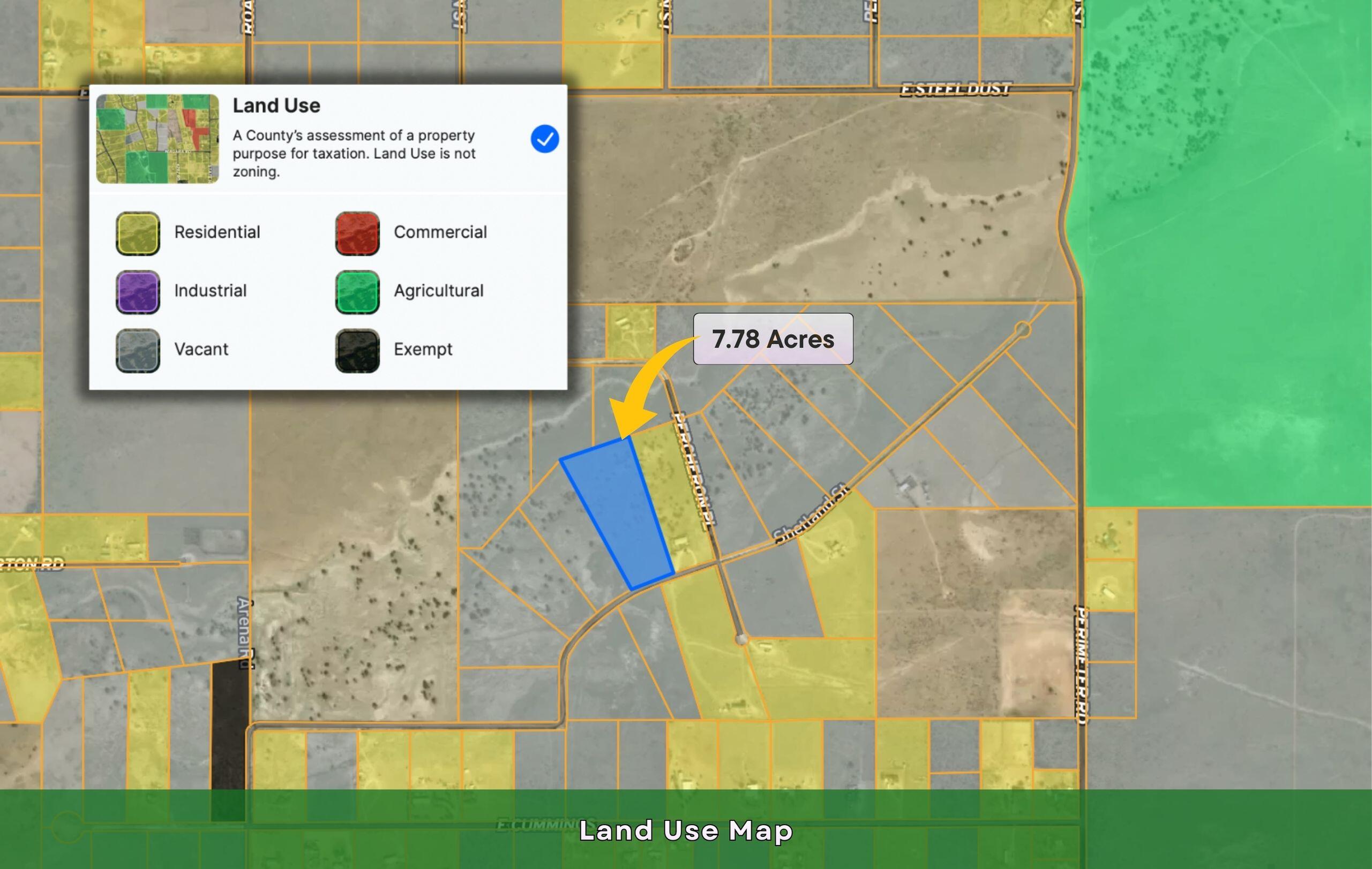Screen dimensions: 1372x869
Task: Click the Land Use panel title
Action: point(276,105)
